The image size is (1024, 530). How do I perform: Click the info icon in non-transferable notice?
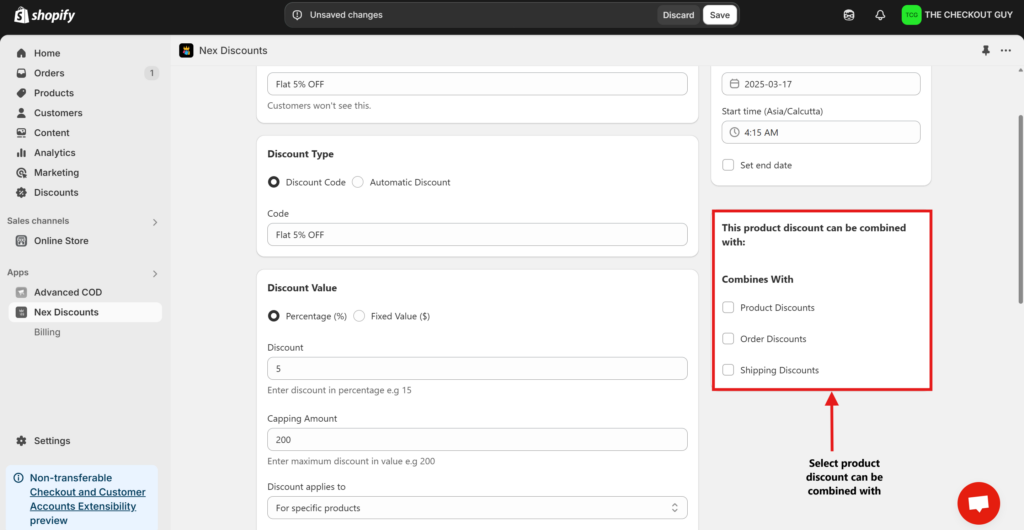point(18,478)
